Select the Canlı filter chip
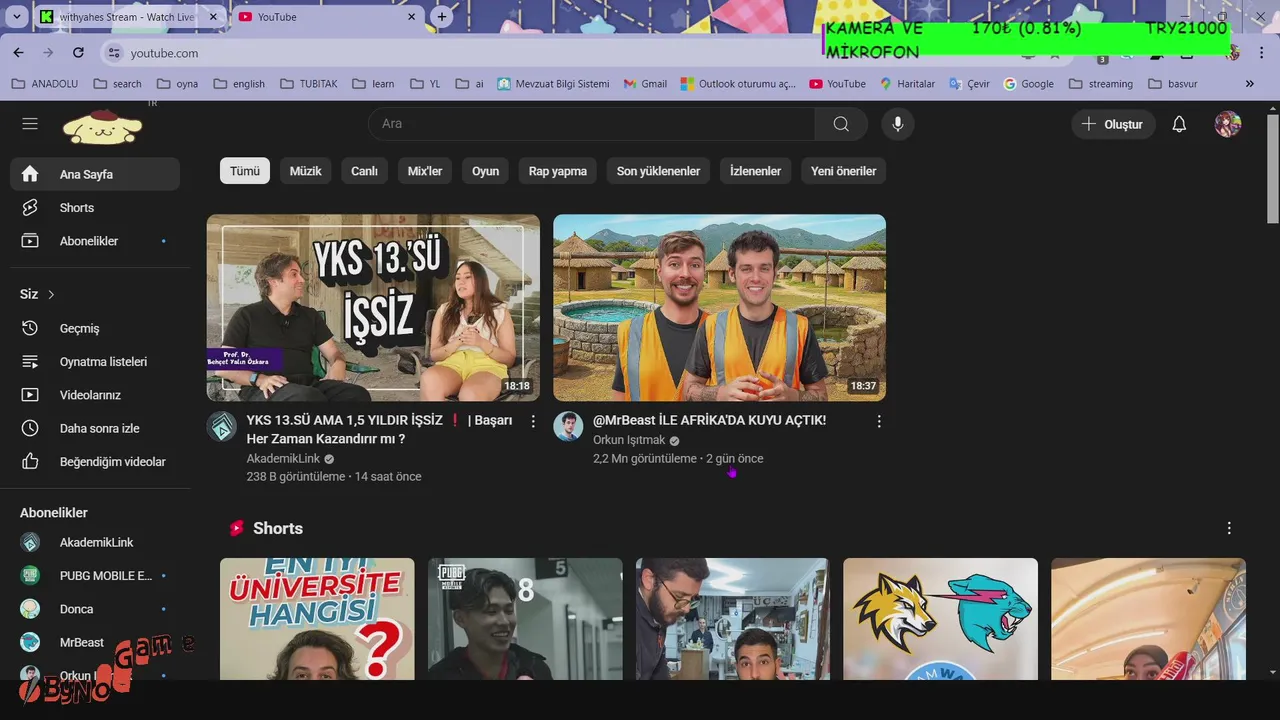This screenshot has width=1280, height=720. click(364, 171)
